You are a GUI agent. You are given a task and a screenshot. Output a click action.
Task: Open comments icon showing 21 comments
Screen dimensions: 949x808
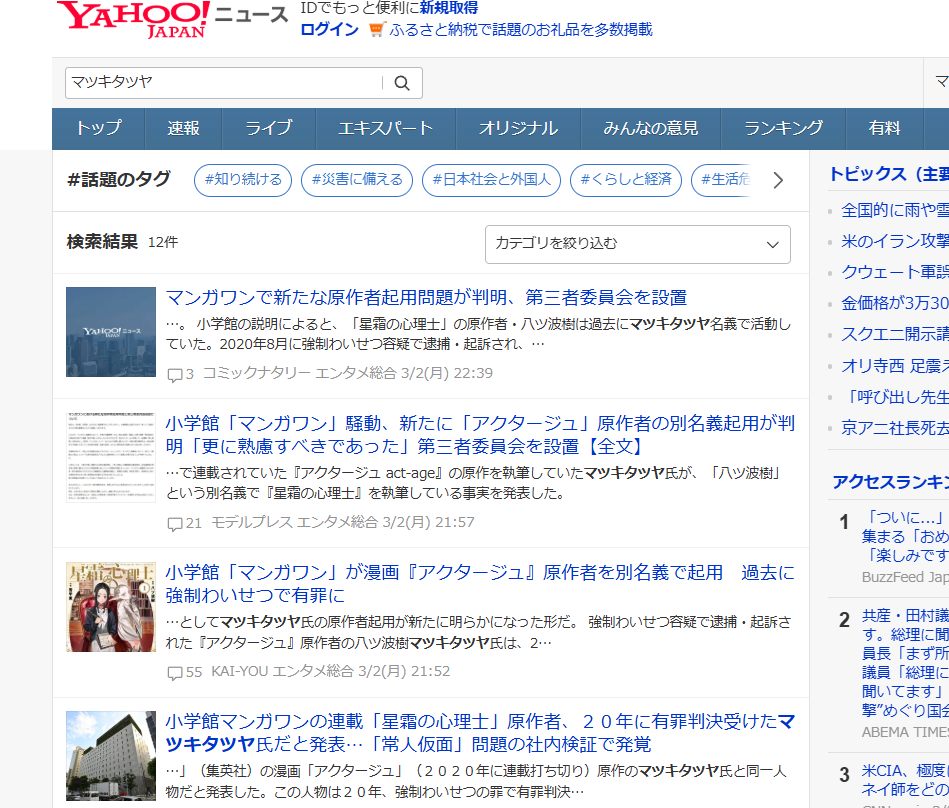[175, 523]
